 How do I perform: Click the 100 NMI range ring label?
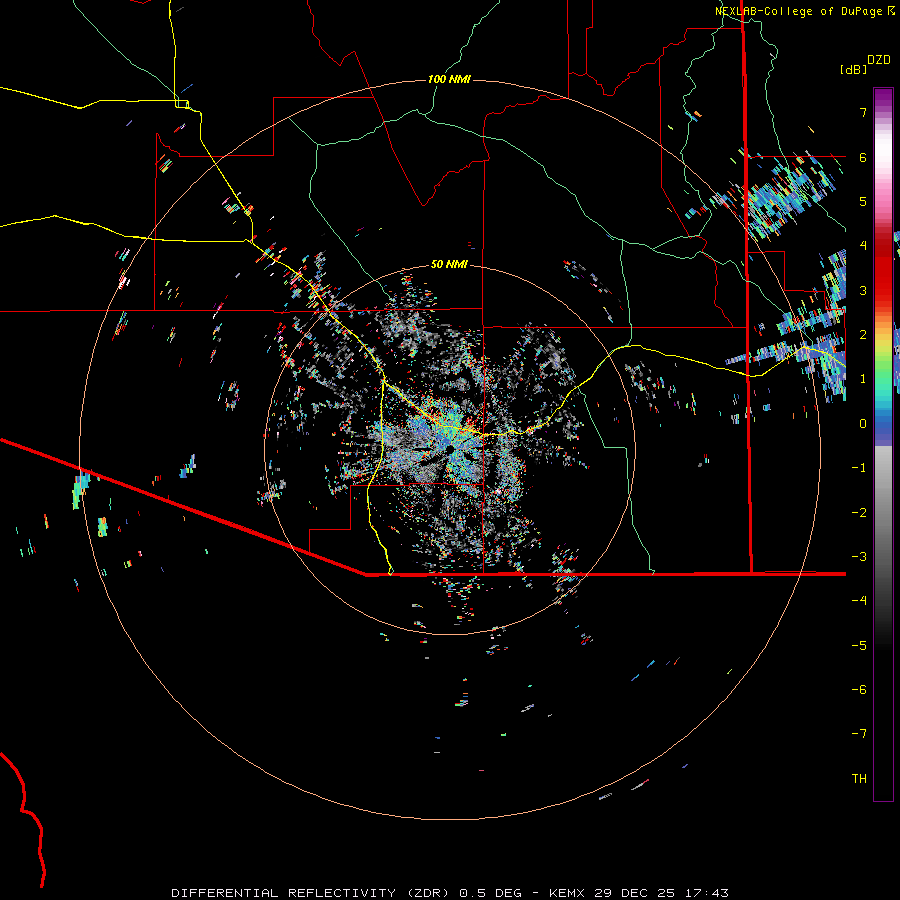click(x=449, y=79)
